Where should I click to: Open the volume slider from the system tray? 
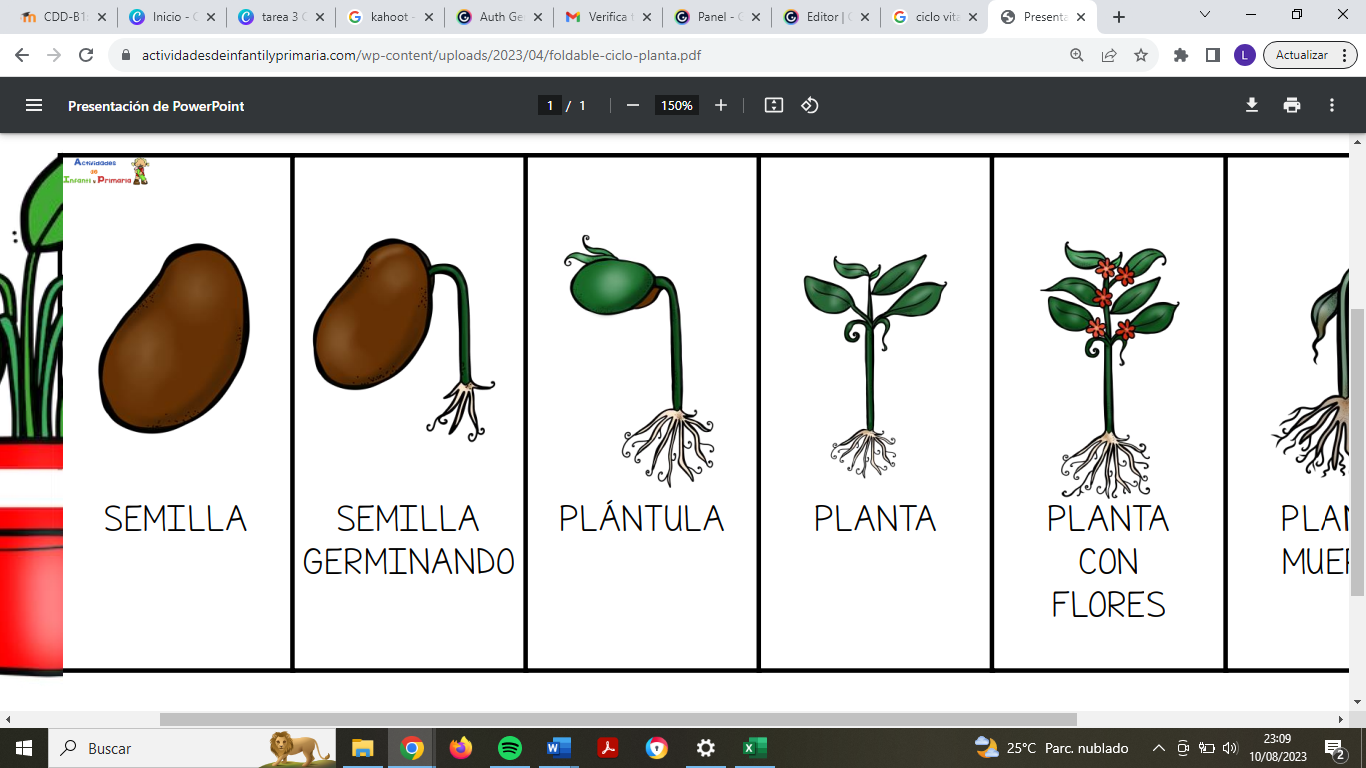1231,748
